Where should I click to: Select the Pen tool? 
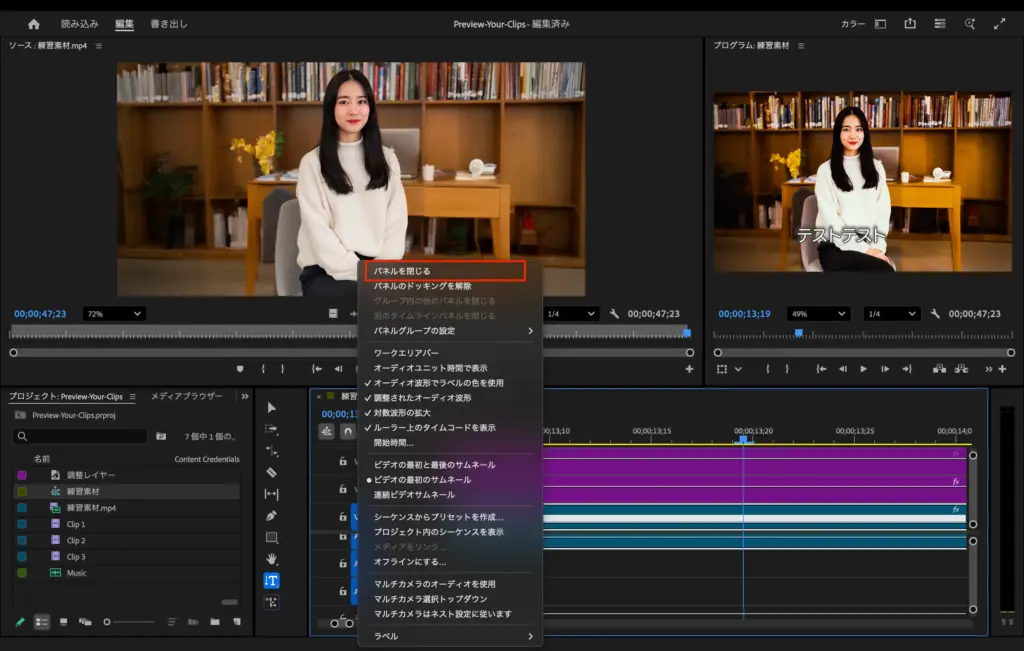(x=271, y=516)
